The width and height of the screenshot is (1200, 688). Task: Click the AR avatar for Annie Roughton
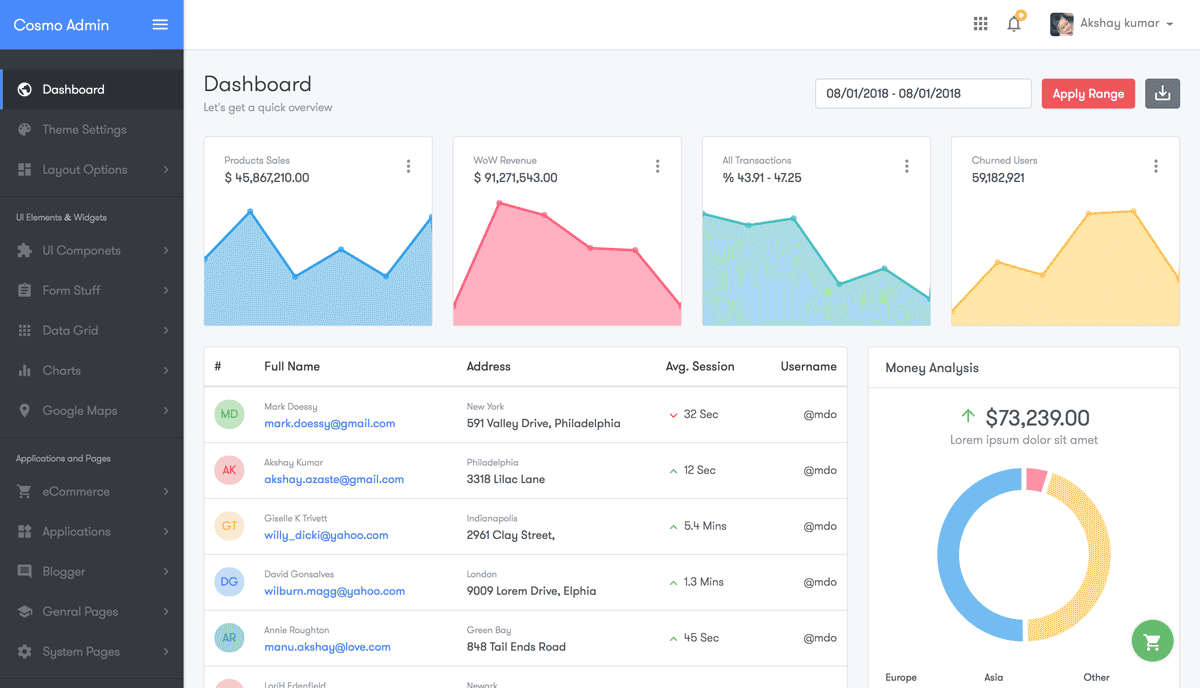(x=230, y=638)
